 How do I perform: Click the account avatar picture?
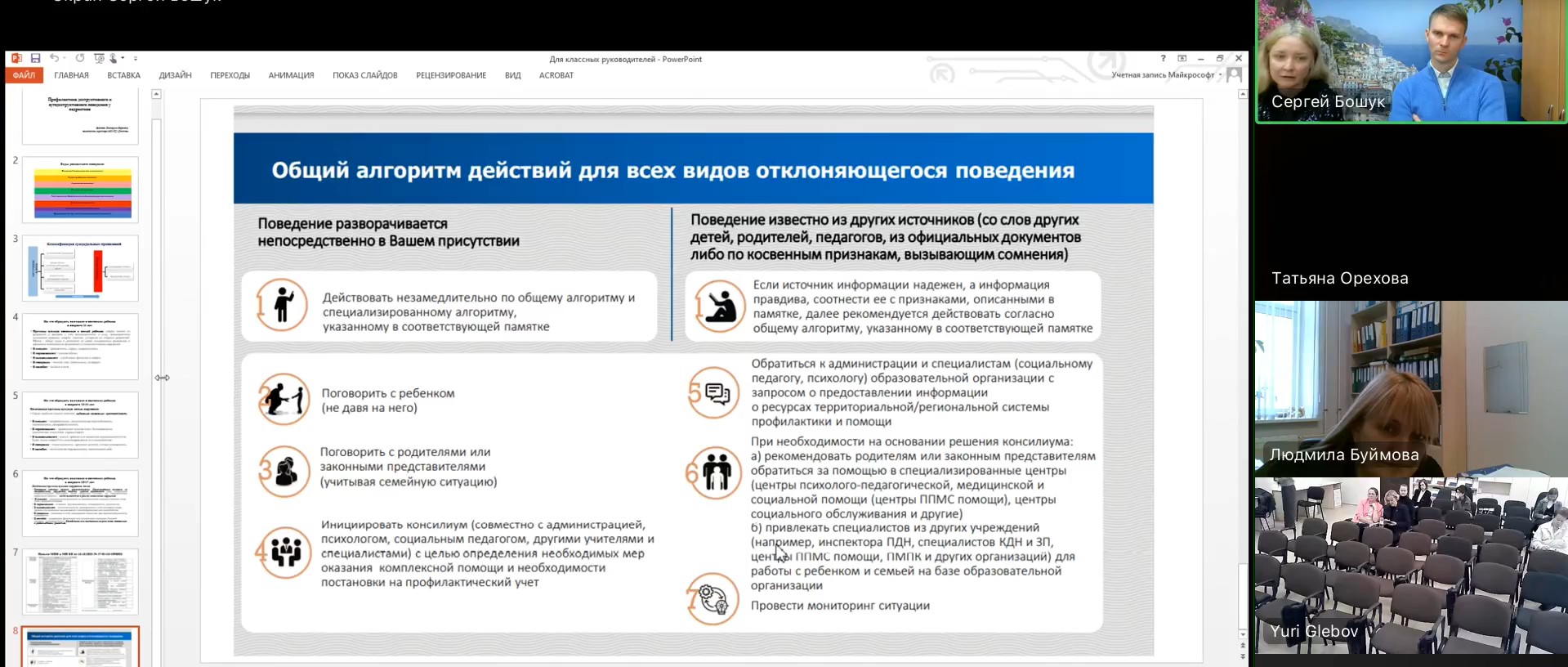pos(1235,75)
